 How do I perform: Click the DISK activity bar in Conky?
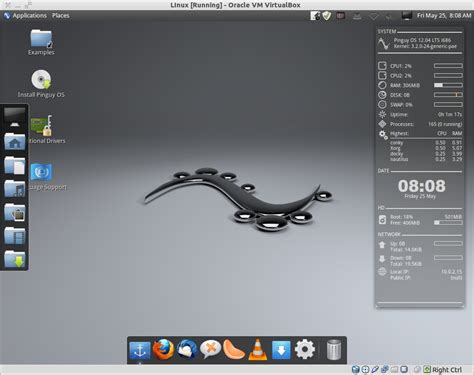tap(448, 95)
